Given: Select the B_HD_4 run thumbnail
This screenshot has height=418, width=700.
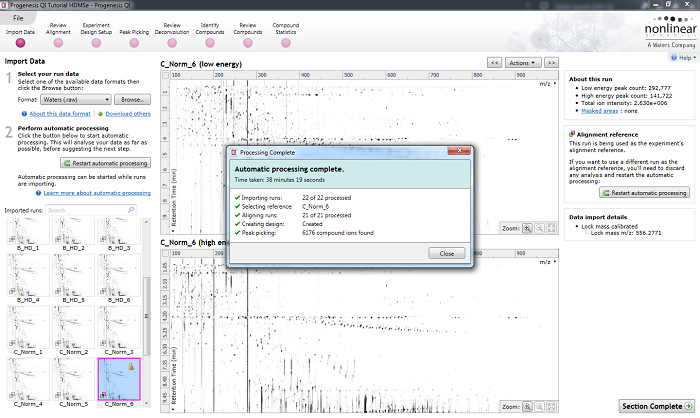Looking at the screenshot, I should pyautogui.click(x=28, y=275).
